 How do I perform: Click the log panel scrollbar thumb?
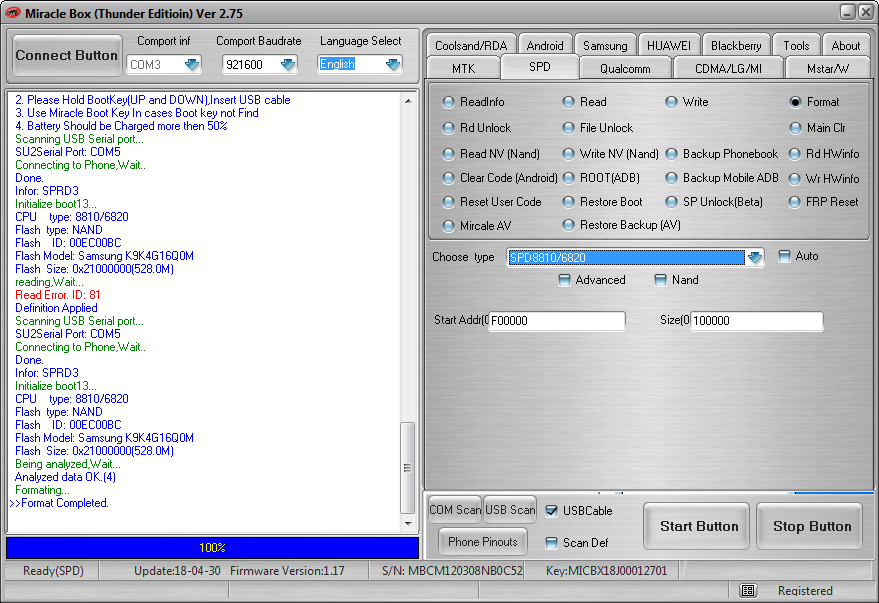tap(408, 468)
